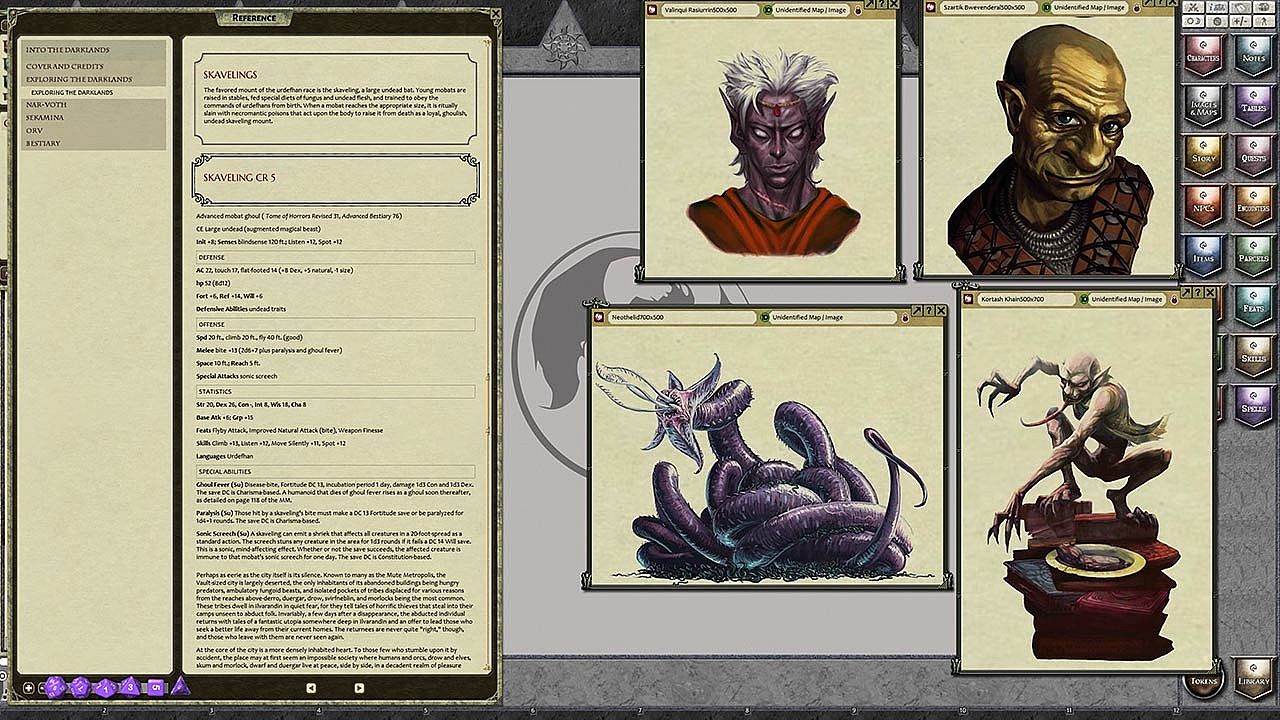Image resolution: width=1280 pixels, height=720 pixels.
Task: Open the Tokens box
Action: click(1203, 680)
